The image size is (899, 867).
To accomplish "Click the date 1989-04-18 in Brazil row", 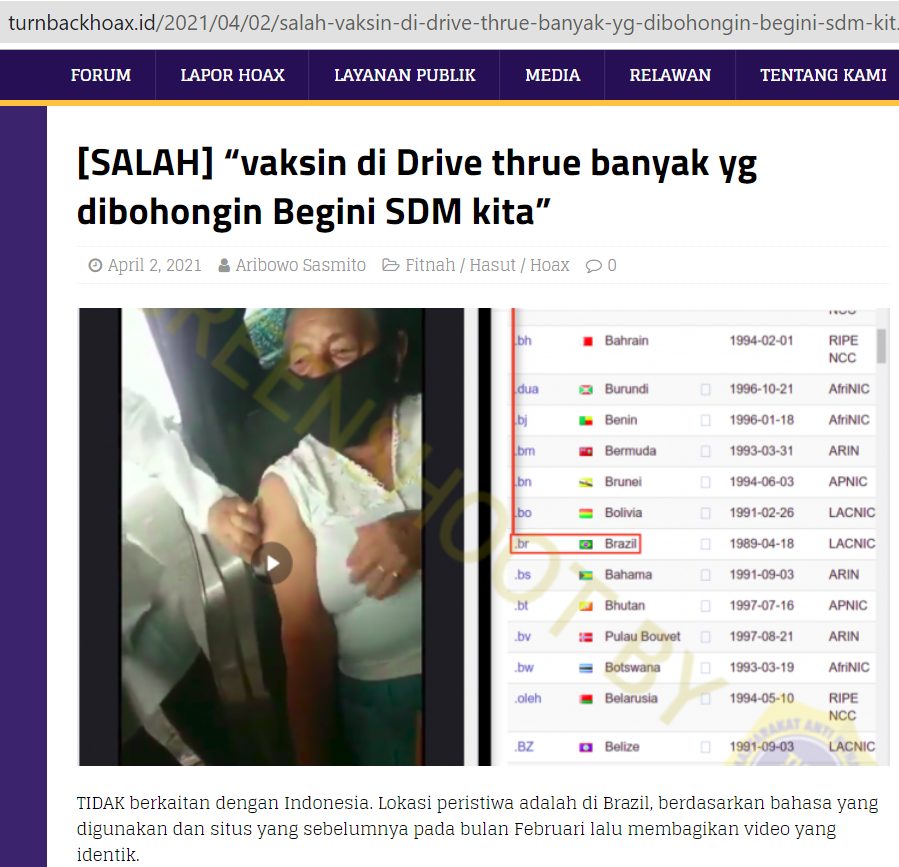I will (761, 544).
